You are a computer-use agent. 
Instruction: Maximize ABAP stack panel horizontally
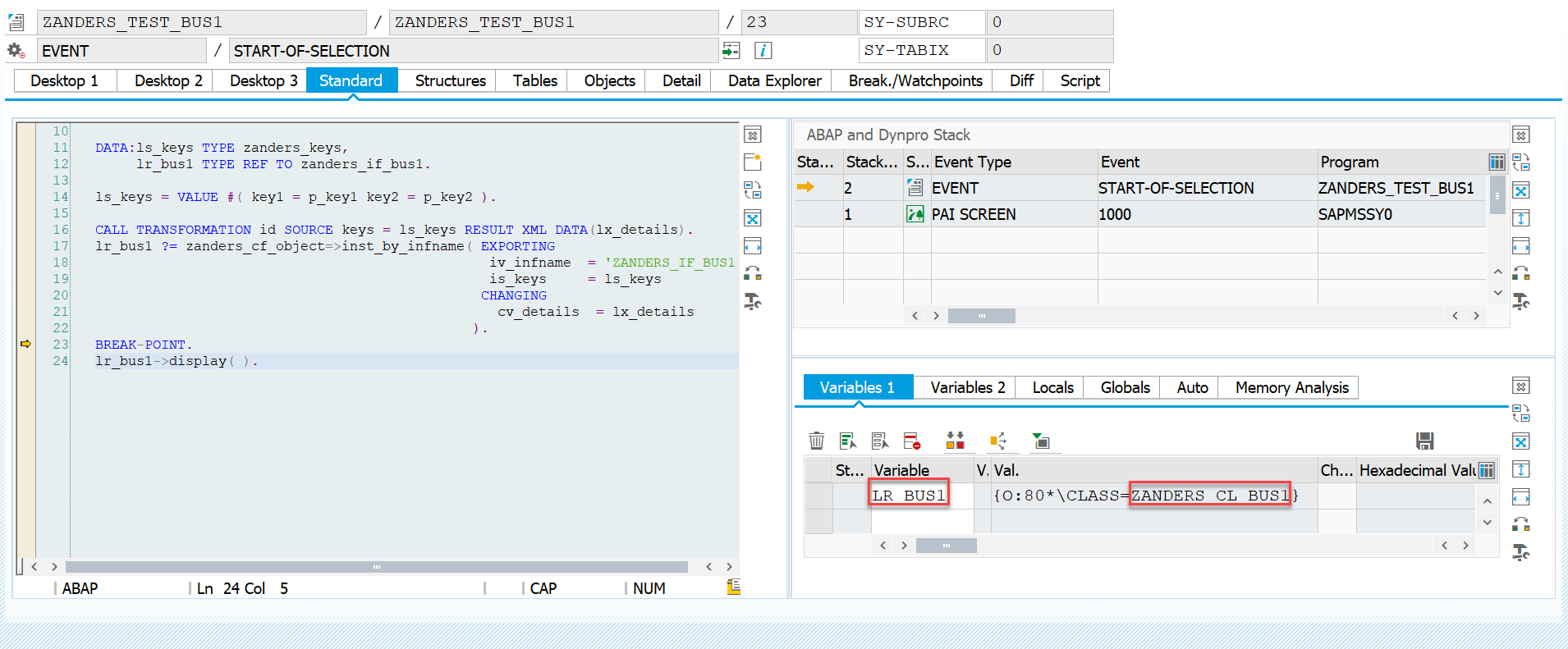point(1521,246)
